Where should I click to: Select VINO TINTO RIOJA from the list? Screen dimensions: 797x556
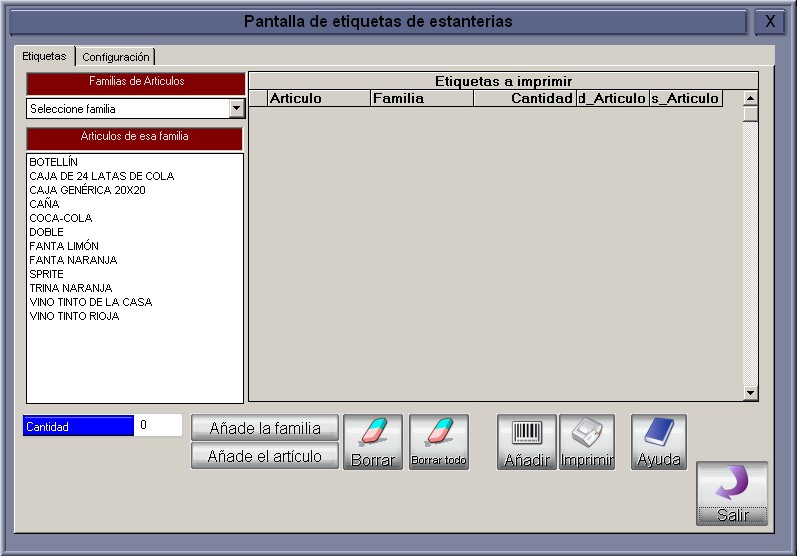(74, 316)
